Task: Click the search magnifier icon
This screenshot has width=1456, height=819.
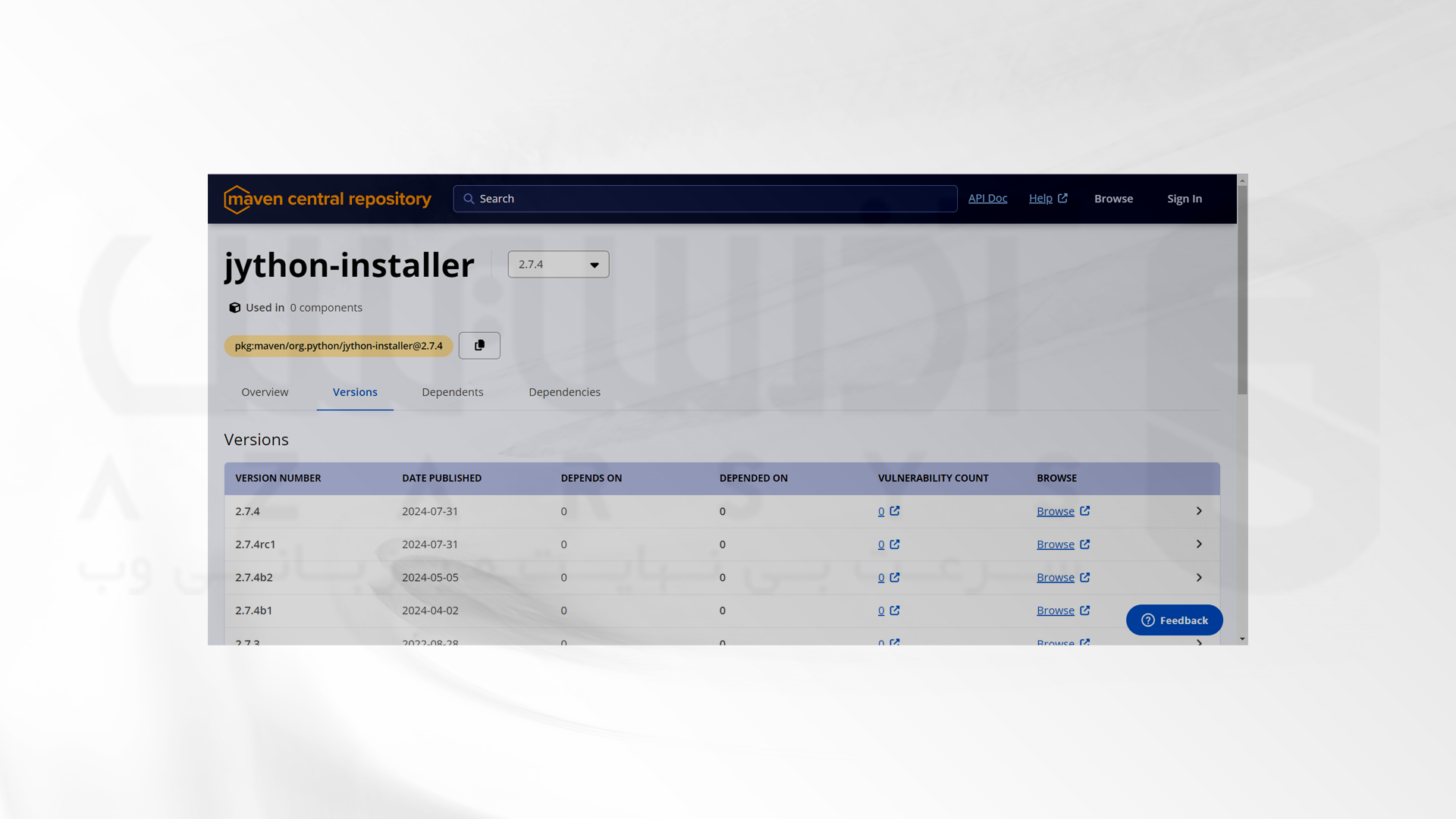Action: [x=469, y=199]
